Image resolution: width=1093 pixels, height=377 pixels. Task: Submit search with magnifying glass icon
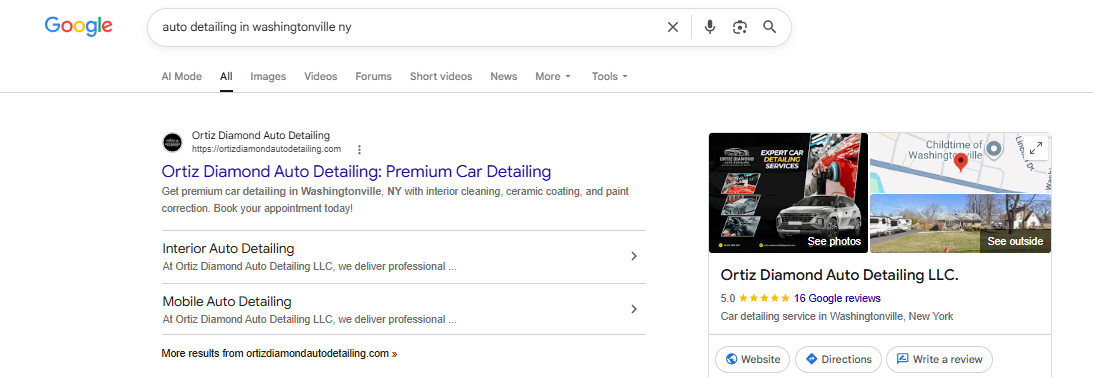tap(770, 27)
